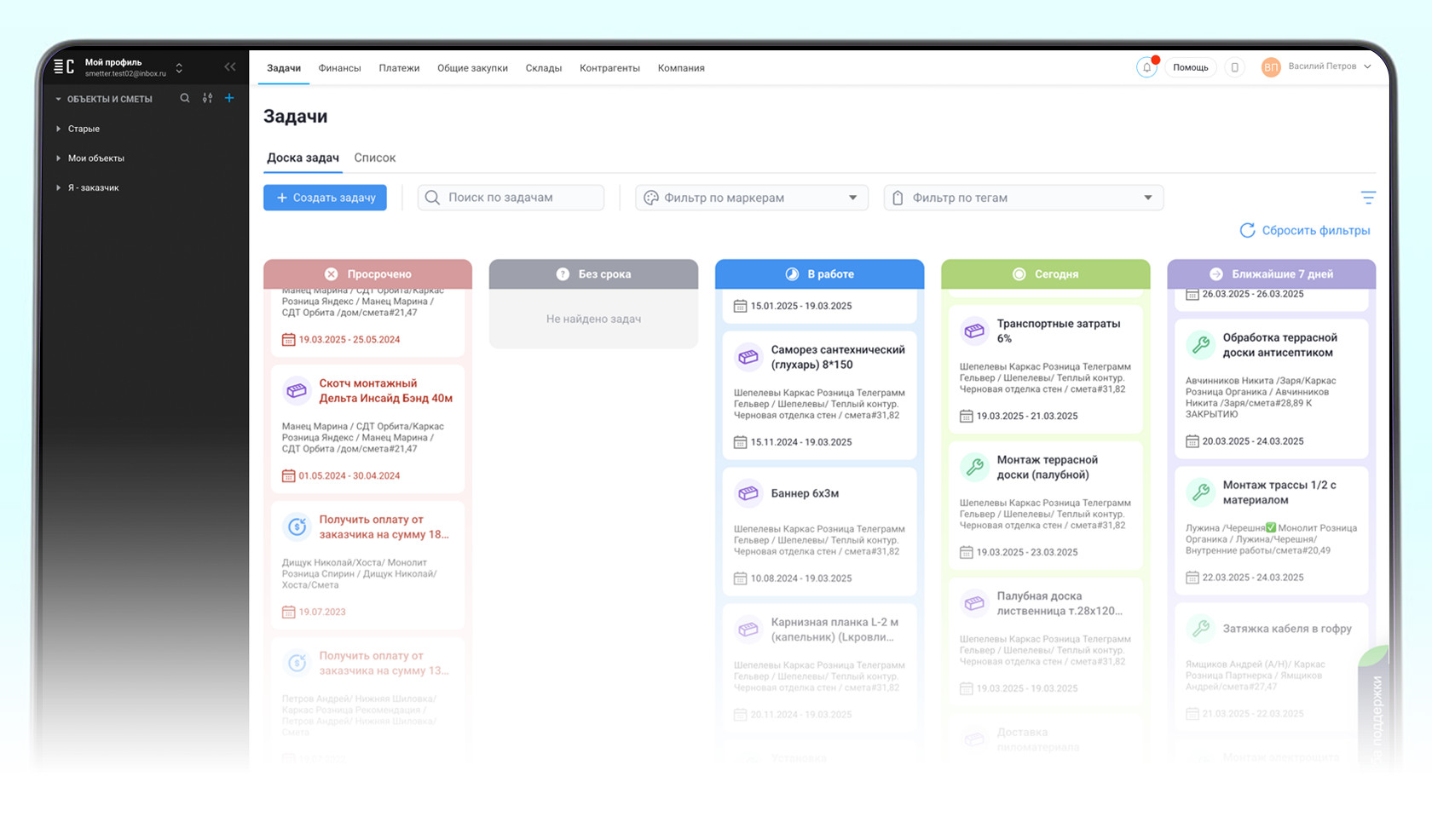Open the task board filter settings icon
This screenshot has width=1432, height=840.
(x=1368, y=198)
